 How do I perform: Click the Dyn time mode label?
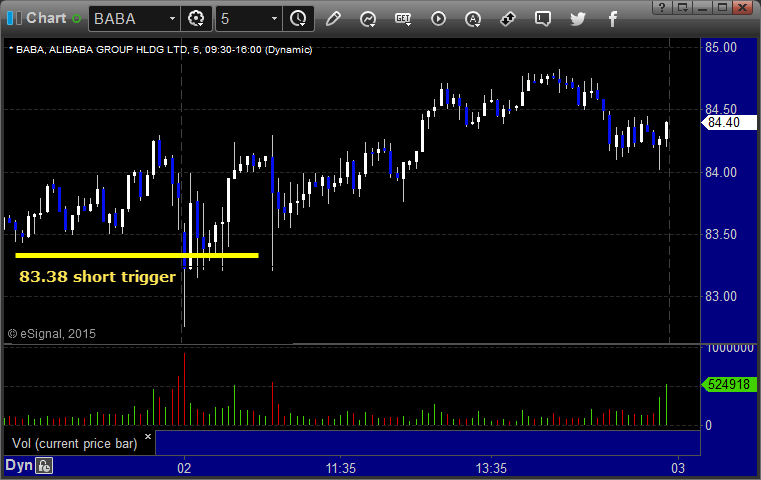19,465
